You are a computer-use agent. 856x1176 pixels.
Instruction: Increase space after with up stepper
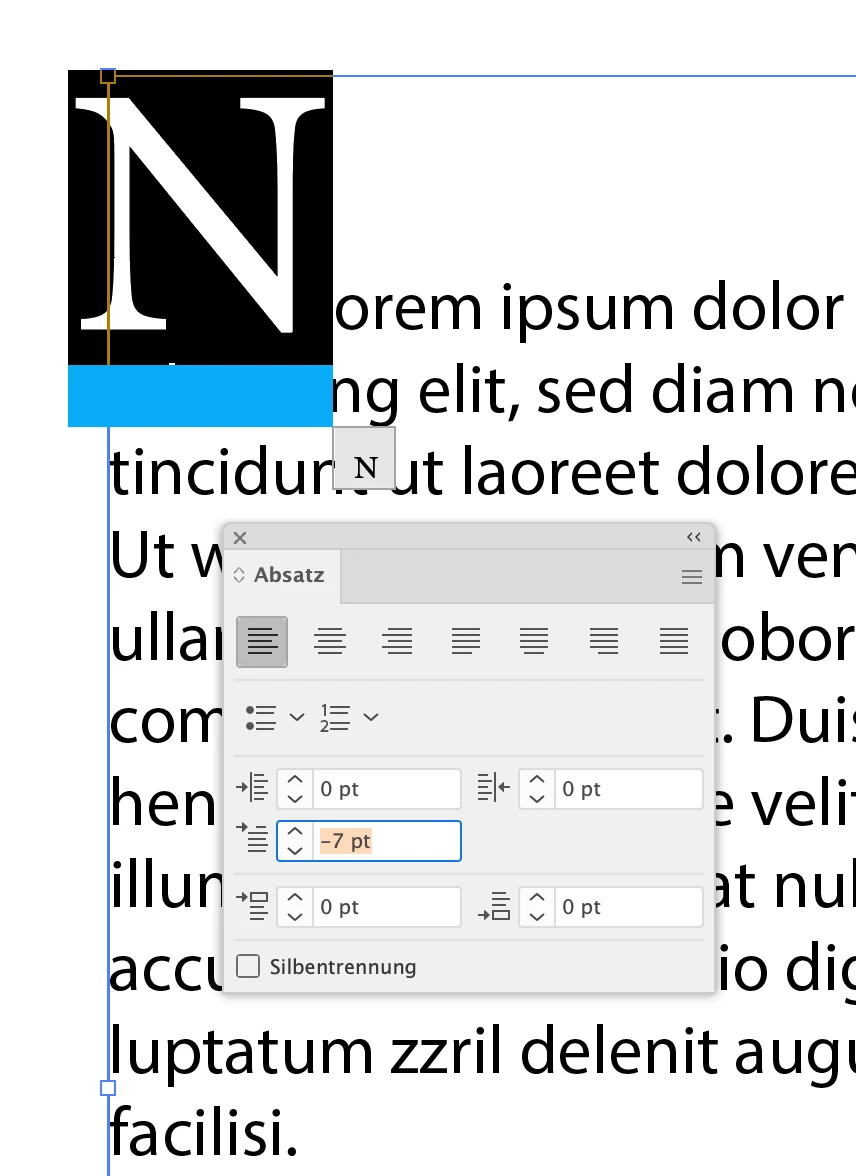click(537, 897)
